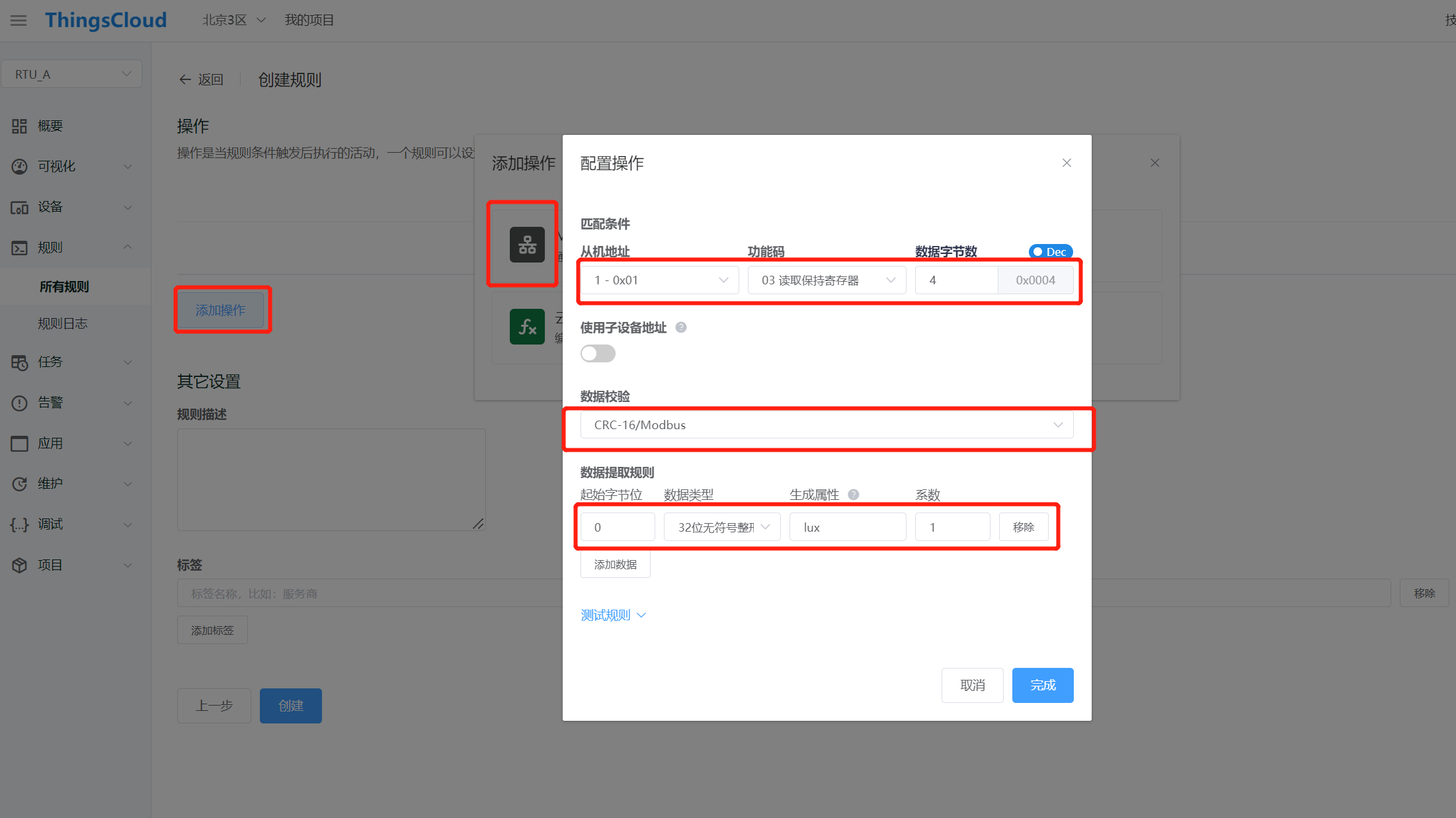Open the 从机地址 slave address dropdown
This screenshot has width=1456, height=818.
coord(659,280)
